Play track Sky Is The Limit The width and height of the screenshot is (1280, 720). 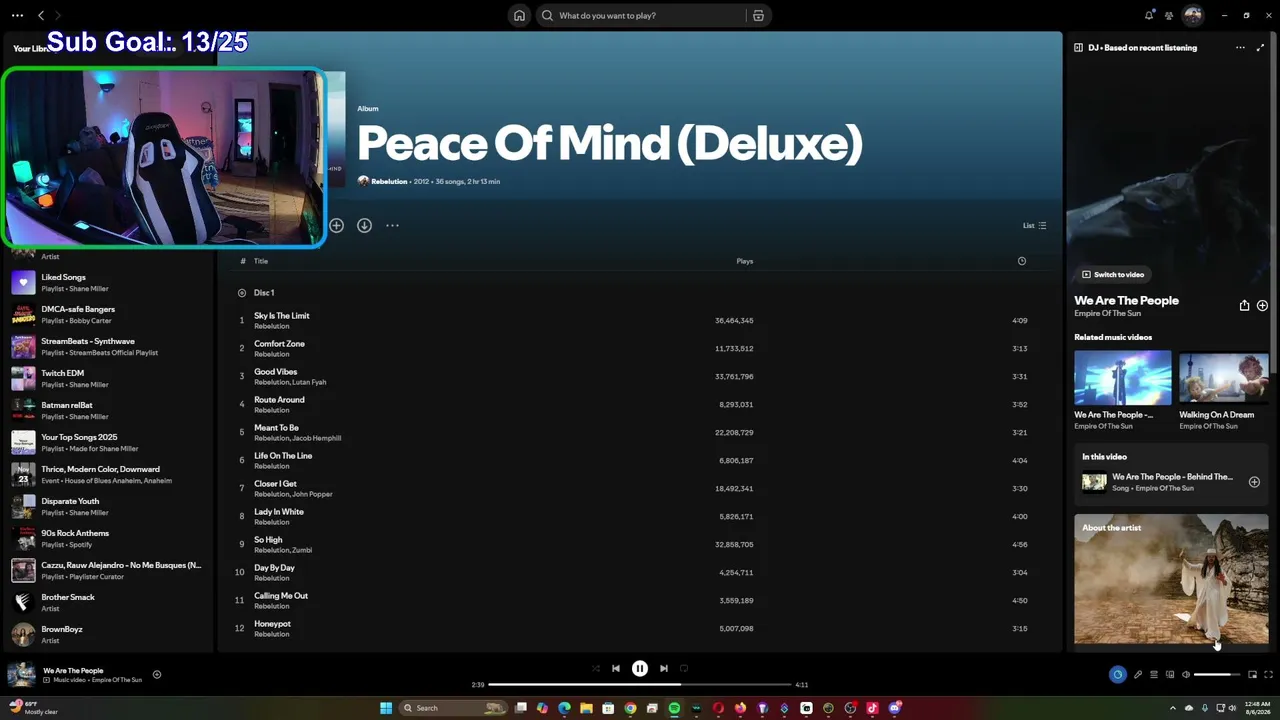(x=640, y=321)
